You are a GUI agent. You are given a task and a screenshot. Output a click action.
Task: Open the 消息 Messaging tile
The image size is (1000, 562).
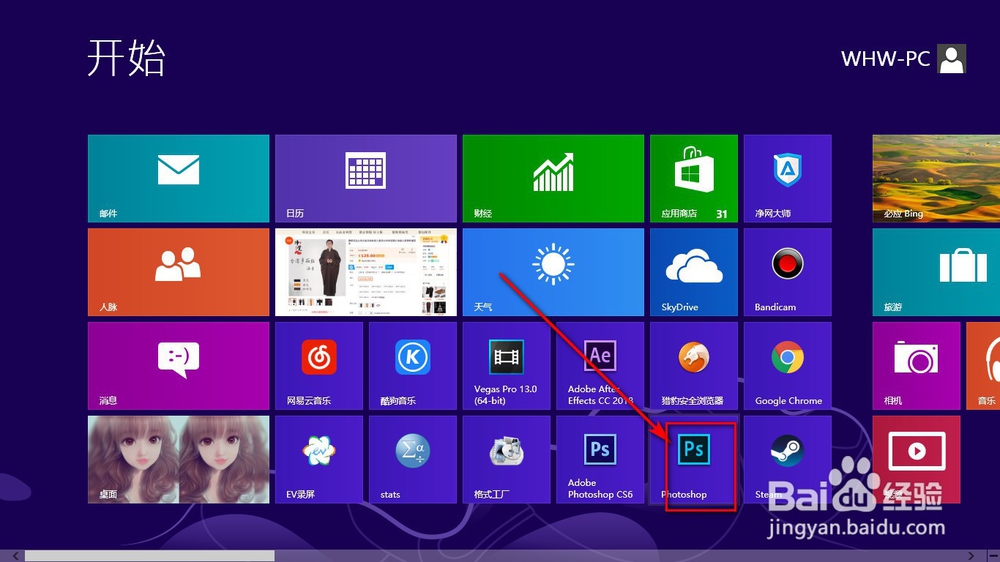[179, 366]
